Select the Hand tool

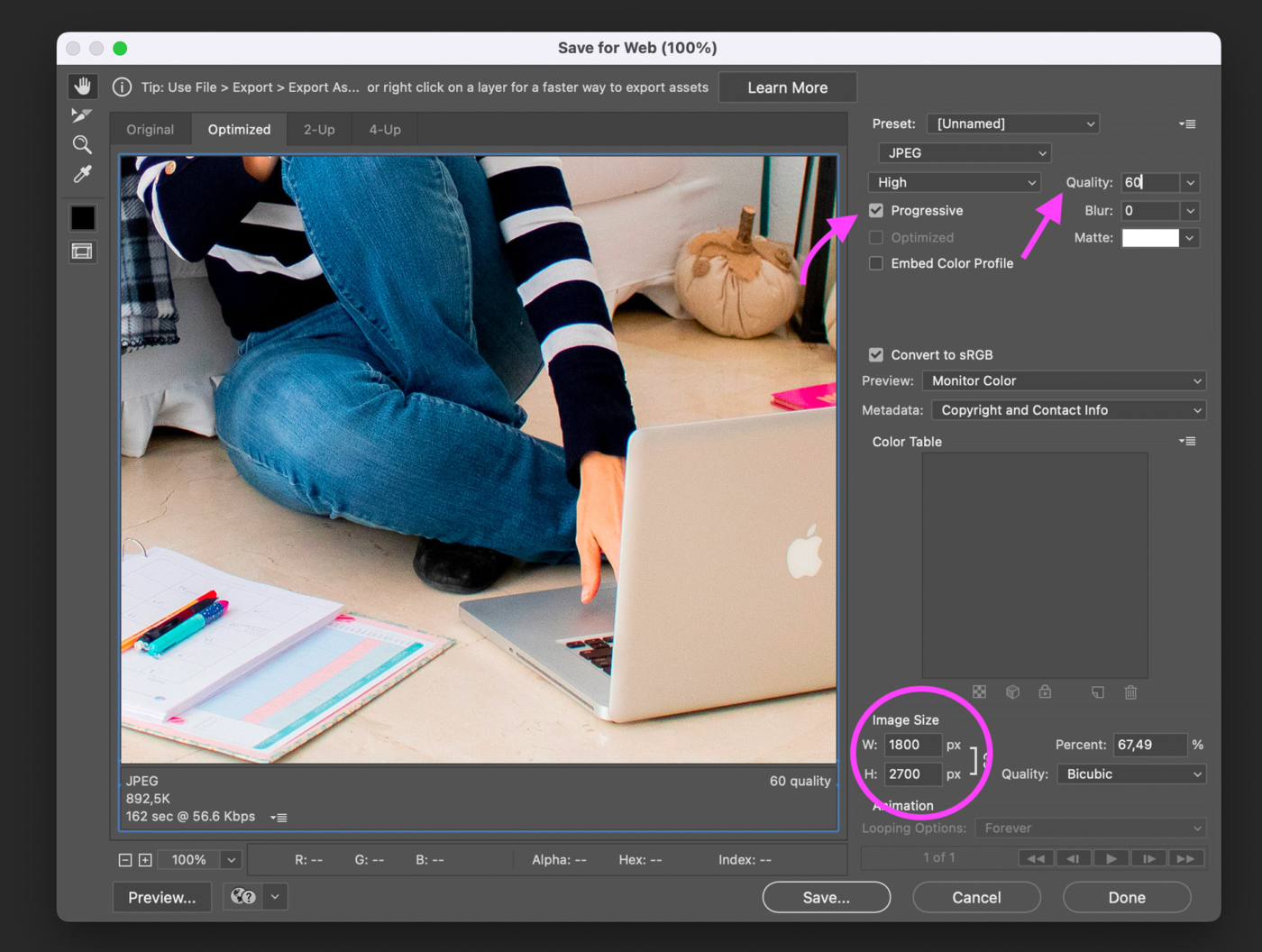(83, 87)
